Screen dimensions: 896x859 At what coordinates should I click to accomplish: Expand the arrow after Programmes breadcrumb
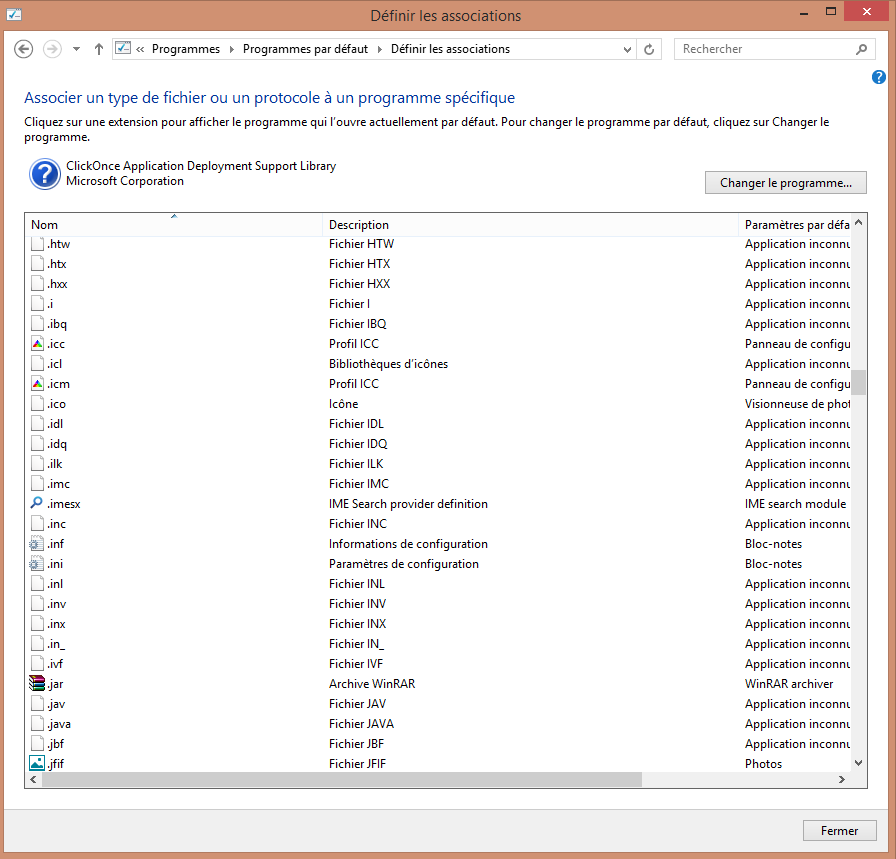[231, 49]
